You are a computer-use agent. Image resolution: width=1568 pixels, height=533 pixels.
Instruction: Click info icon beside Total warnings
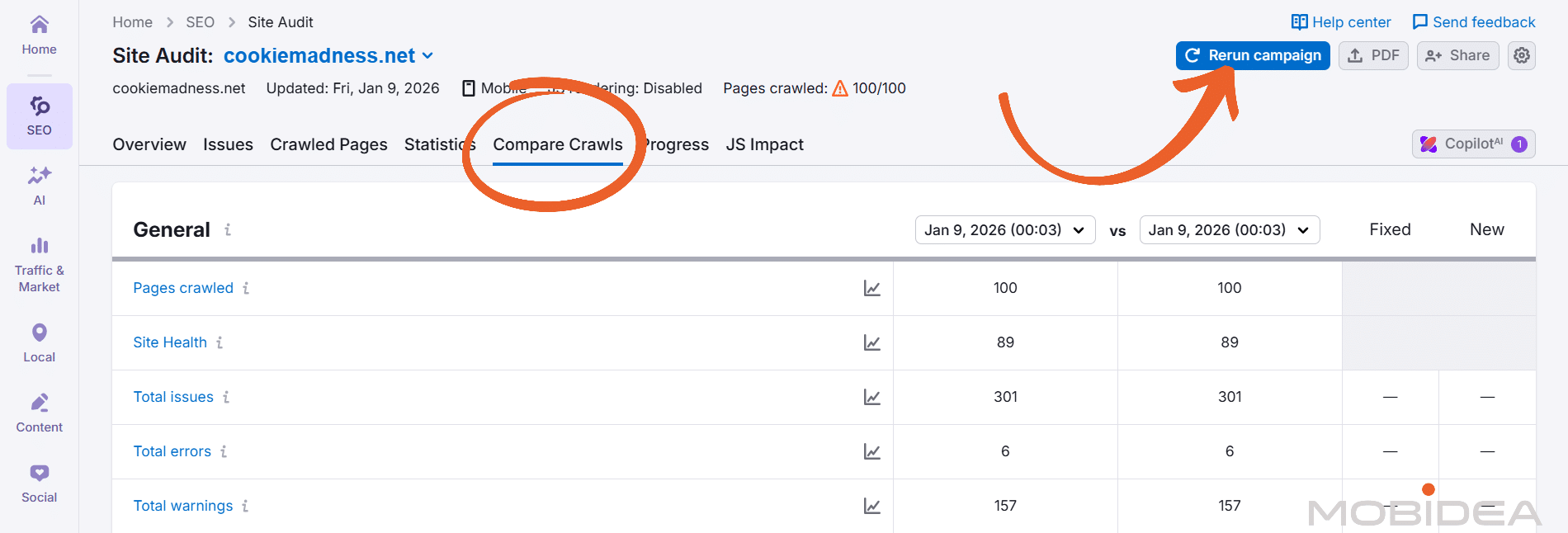pyautogui.click(x=245, y=506)
